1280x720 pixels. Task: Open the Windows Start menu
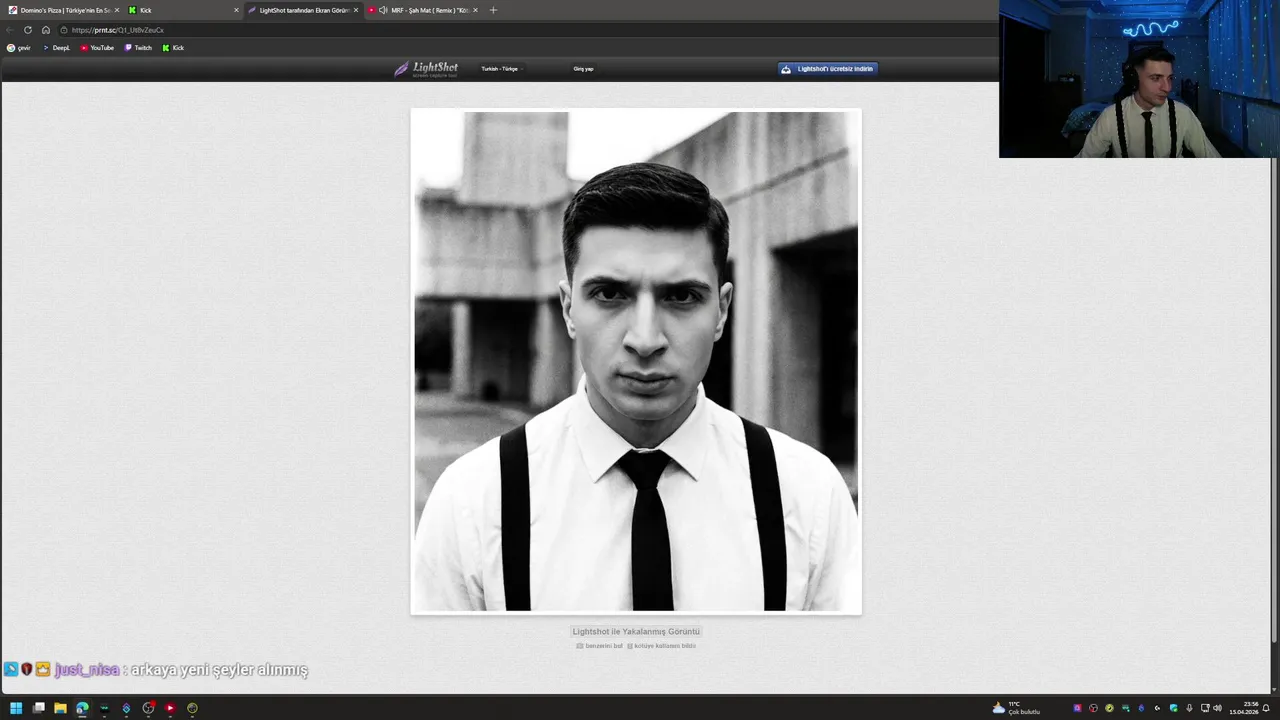[16, 708]
